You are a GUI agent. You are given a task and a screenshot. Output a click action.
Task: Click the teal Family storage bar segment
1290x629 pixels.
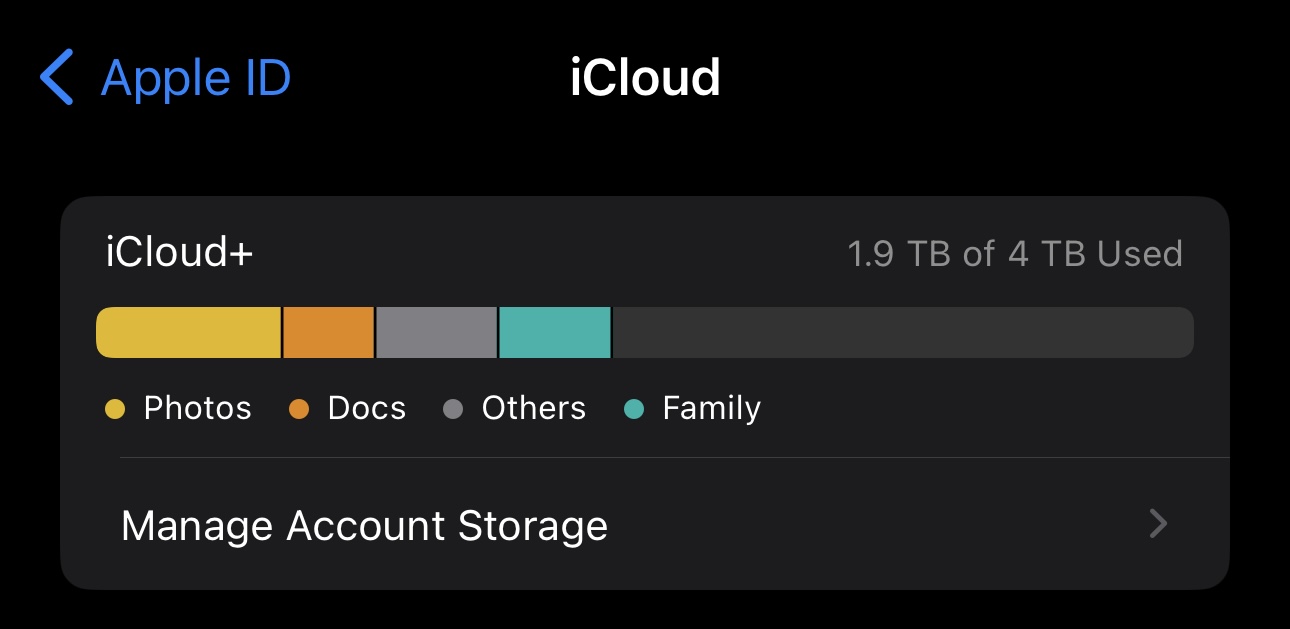[x=555, y=332]
